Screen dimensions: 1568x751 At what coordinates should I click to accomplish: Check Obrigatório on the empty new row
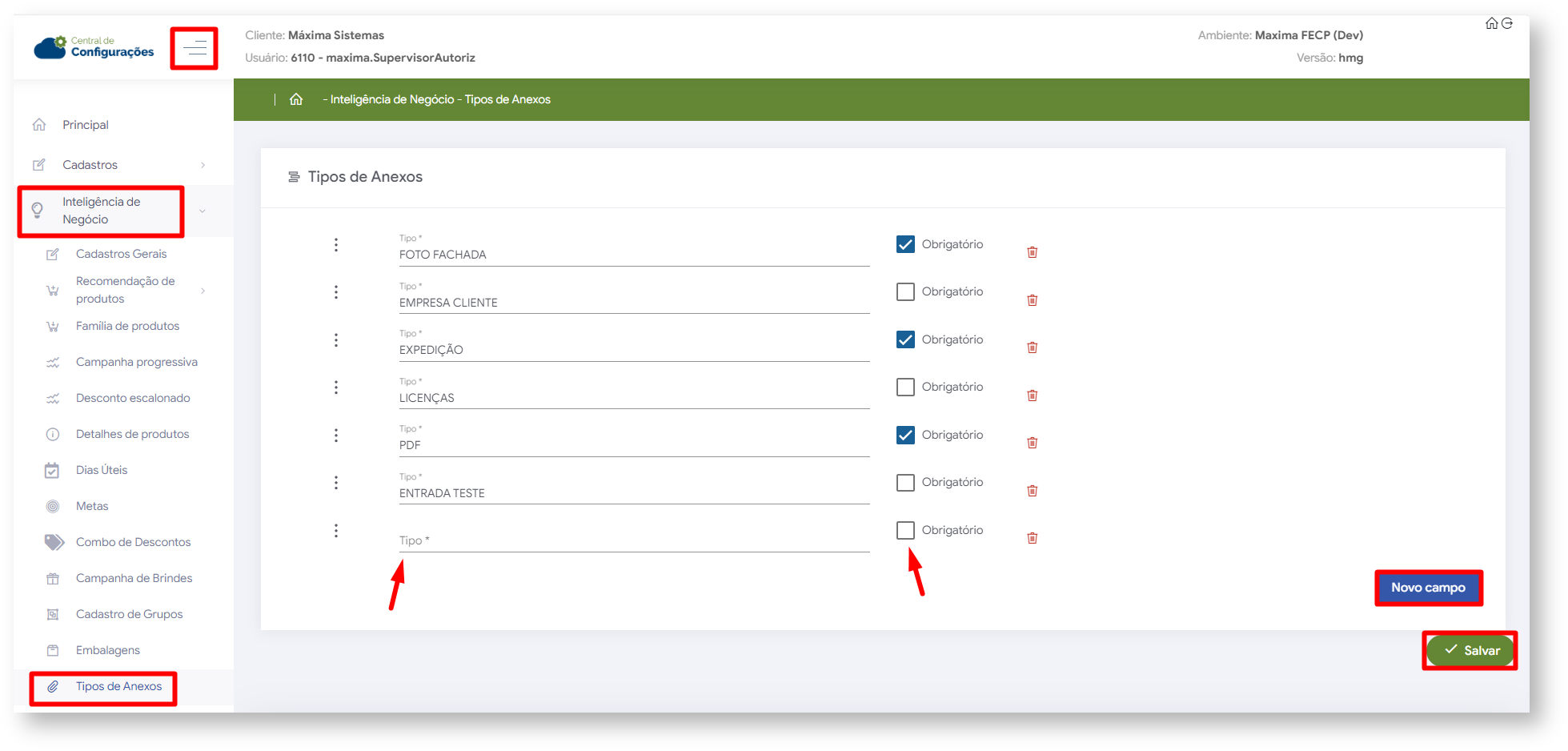click(905, 530)
